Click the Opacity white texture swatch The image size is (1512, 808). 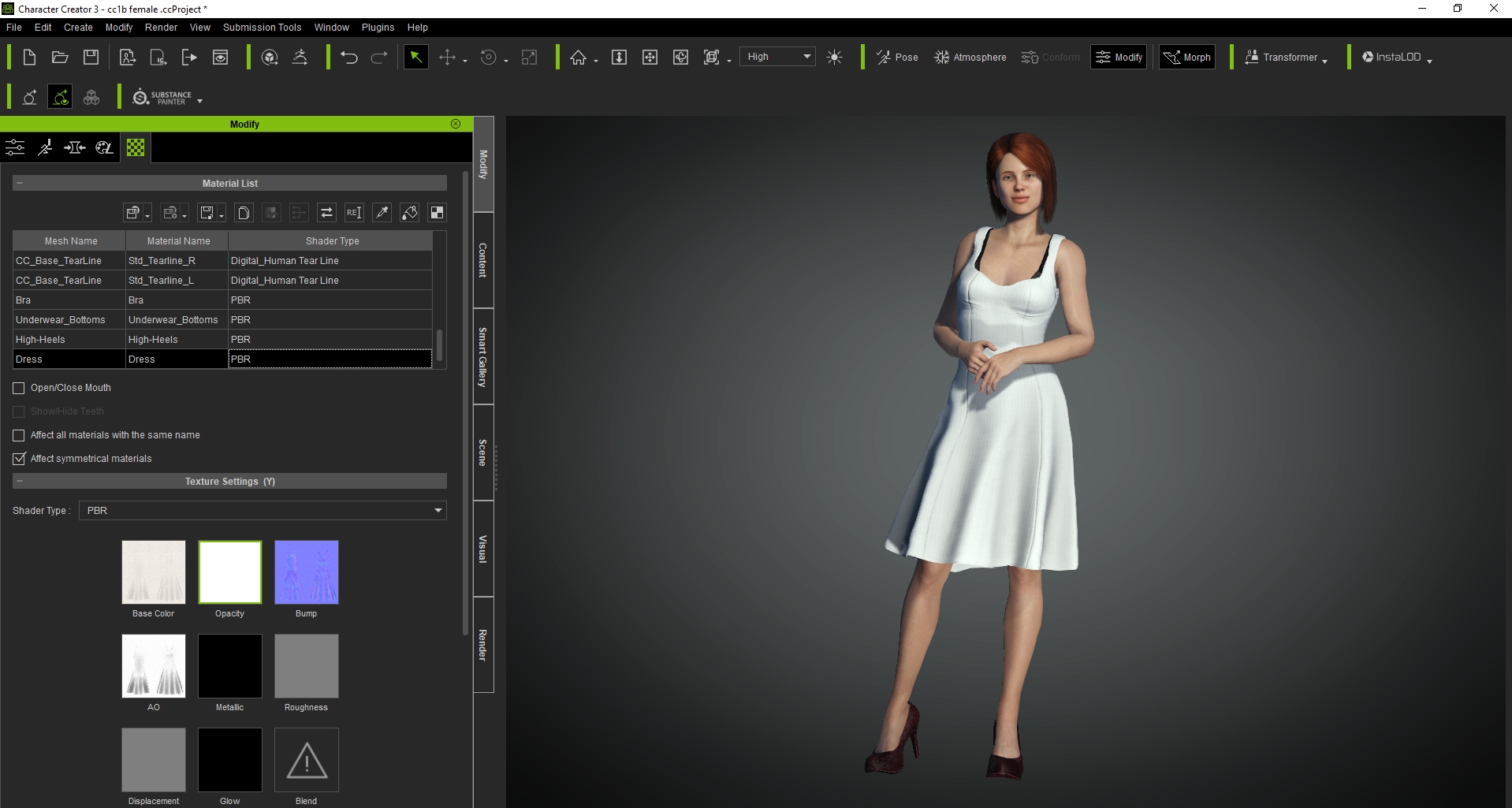(230, 572)
